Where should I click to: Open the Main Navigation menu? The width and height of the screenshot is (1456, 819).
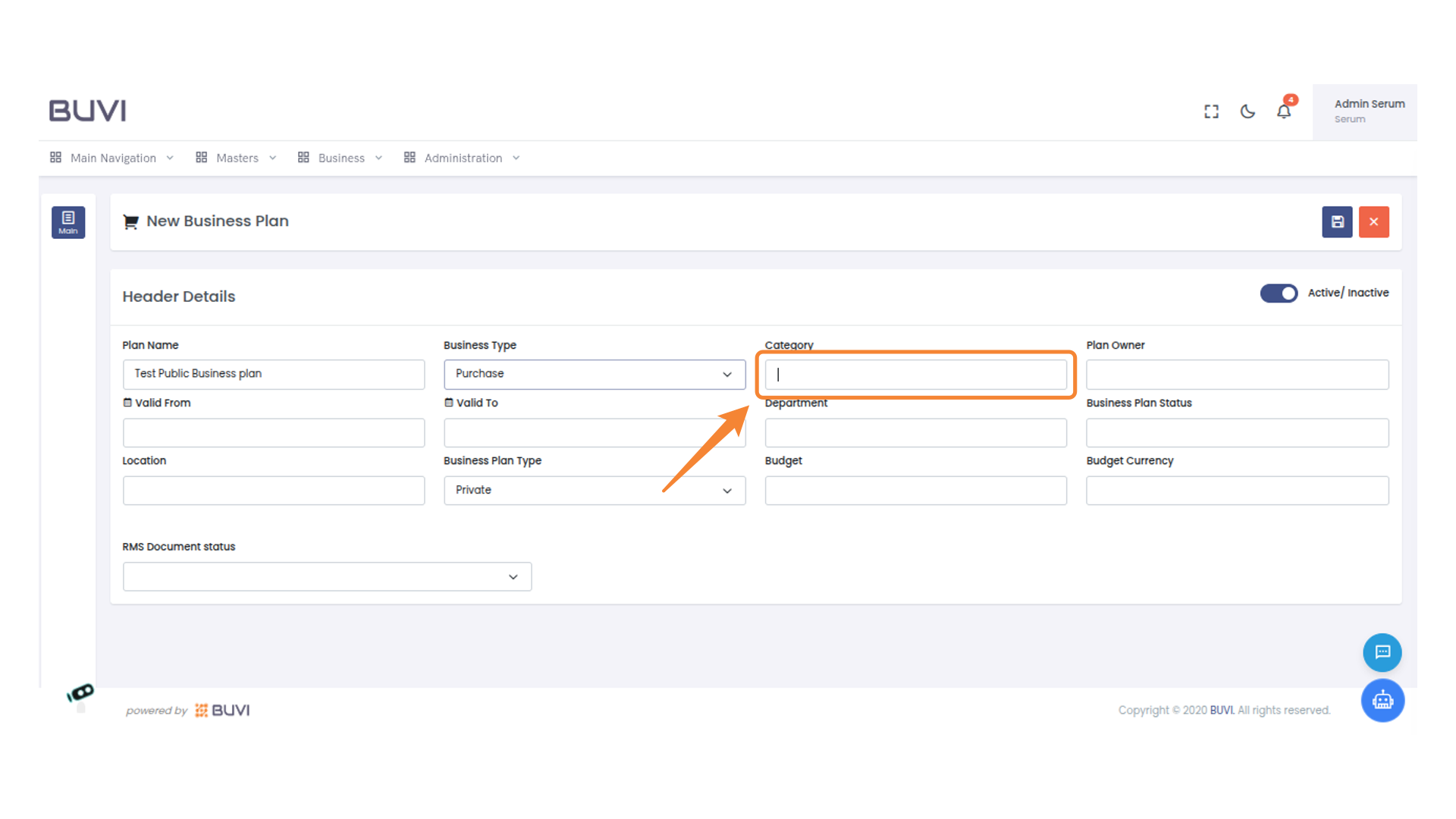112,158
